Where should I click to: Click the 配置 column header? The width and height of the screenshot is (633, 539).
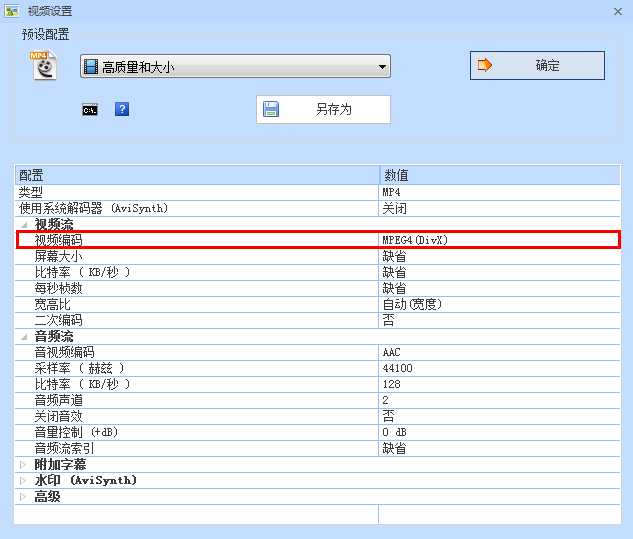[x=197, y=175]
